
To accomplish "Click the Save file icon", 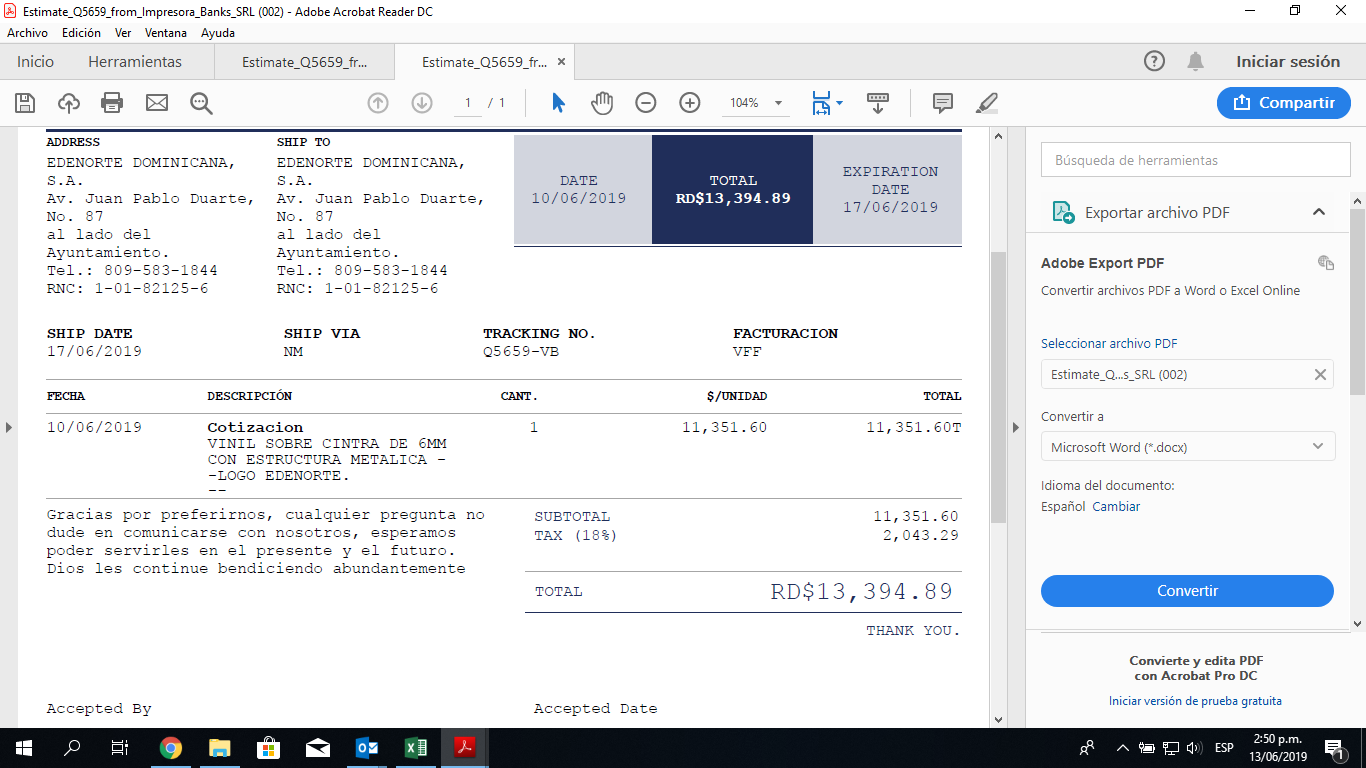I will (x=25, y=103).
